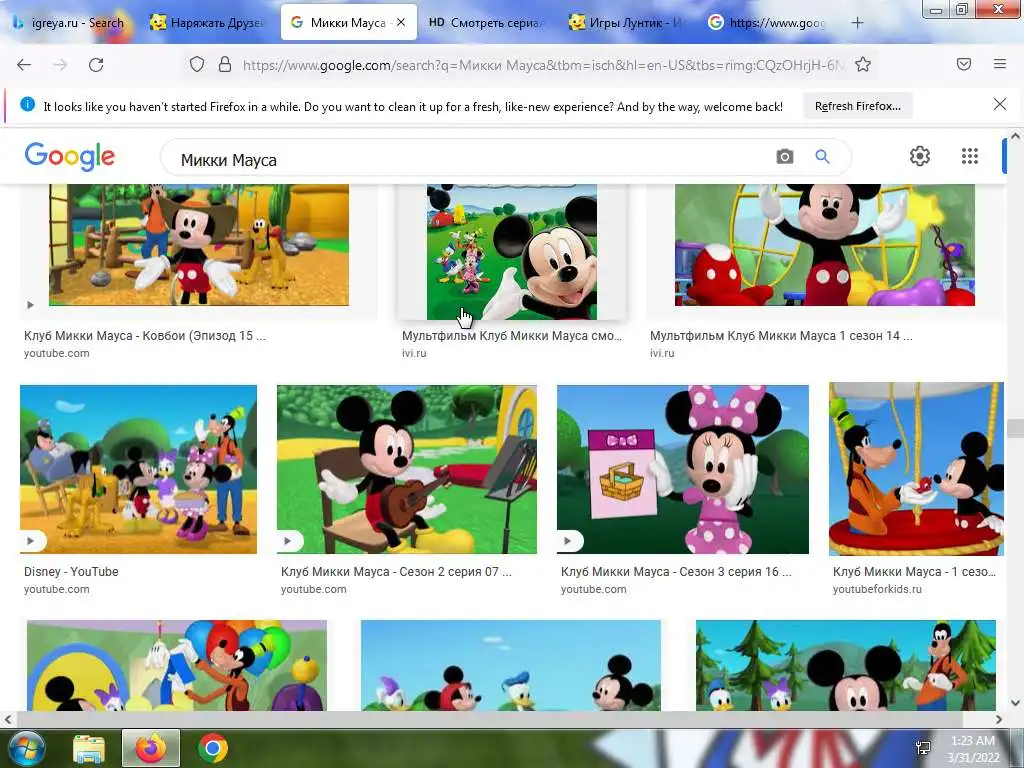This screenshot has width=1024, height=768.
Task: Play video badge on cowboy image
Action: 30,305
